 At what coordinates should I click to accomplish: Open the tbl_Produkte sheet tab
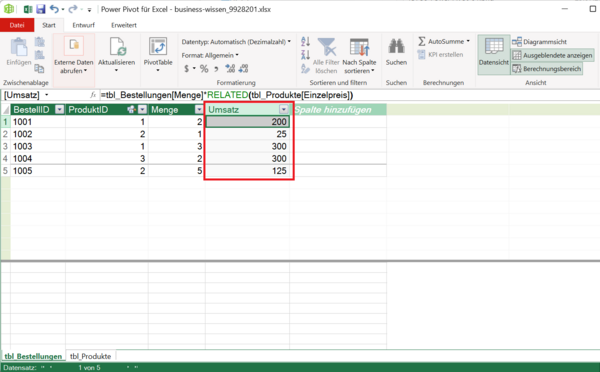90,356
